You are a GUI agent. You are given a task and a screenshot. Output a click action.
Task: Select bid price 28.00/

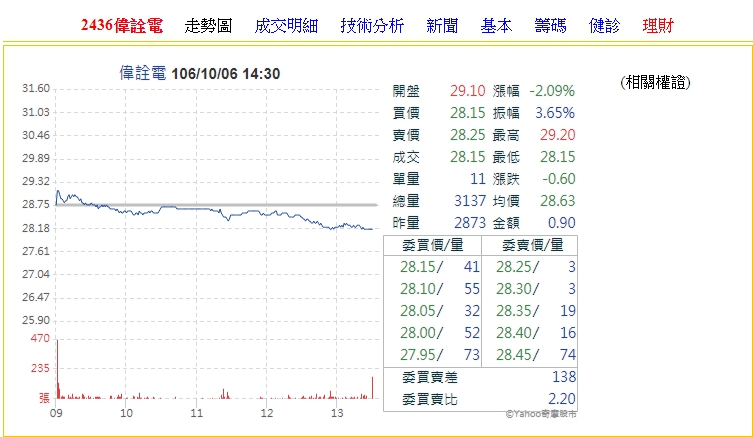pyautogui.click(x=422, y=333)
